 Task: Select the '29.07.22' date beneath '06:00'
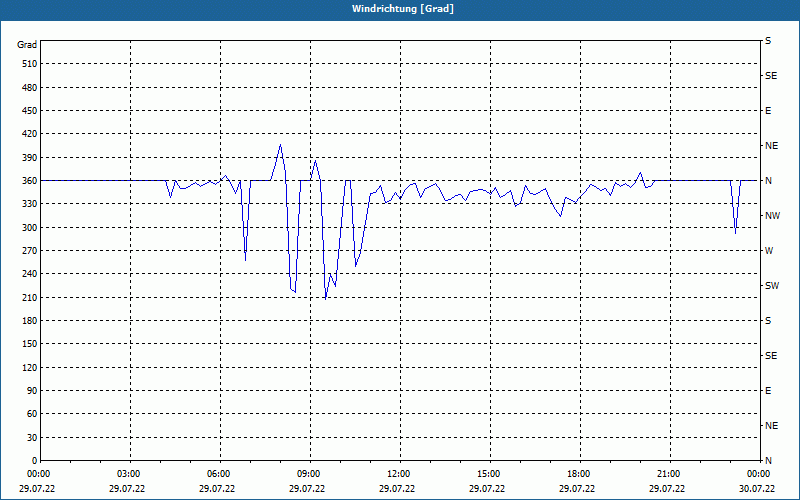tap(217, 489)
